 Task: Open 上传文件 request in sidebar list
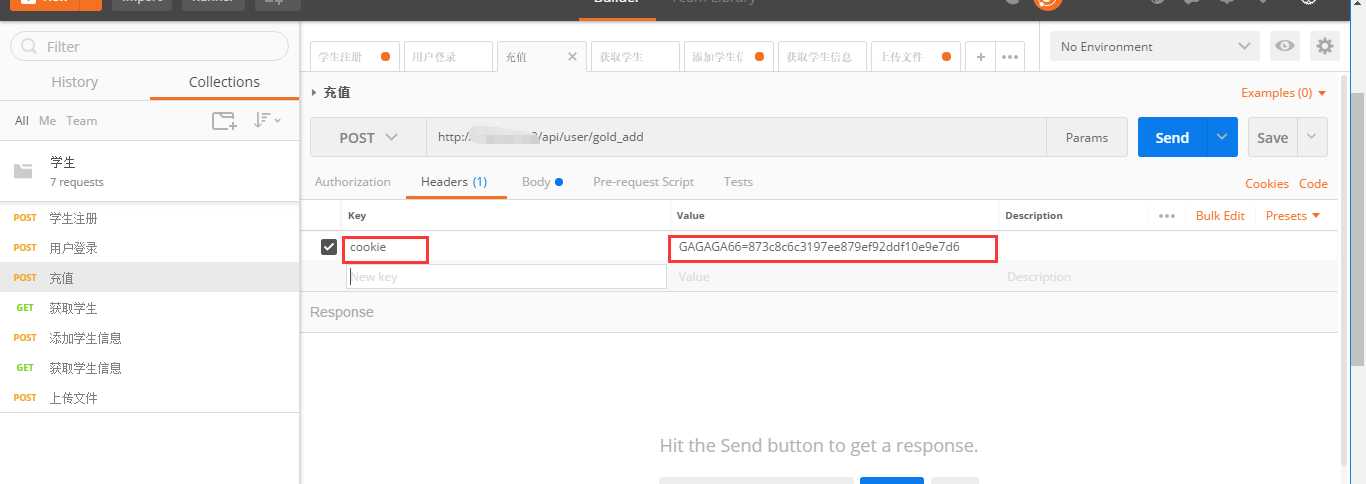coord(150,398)
